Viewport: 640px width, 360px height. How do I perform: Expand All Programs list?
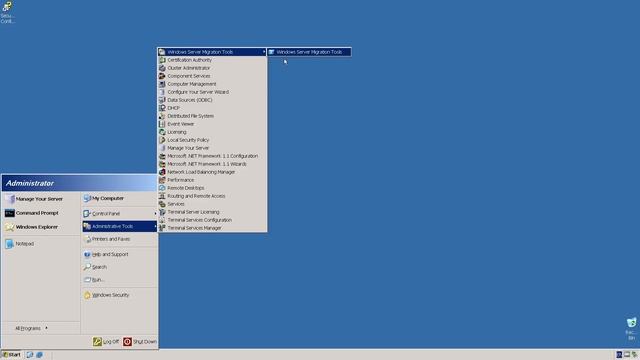[x=31, y=328]
